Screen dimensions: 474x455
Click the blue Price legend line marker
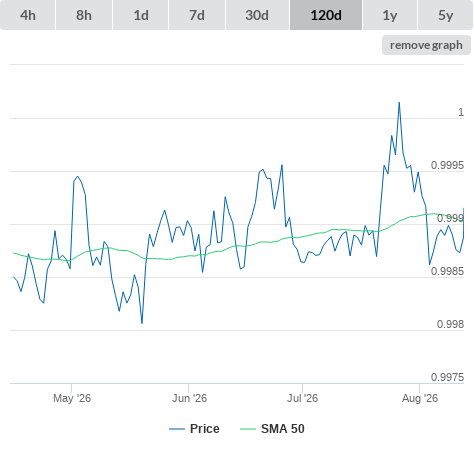177,429
